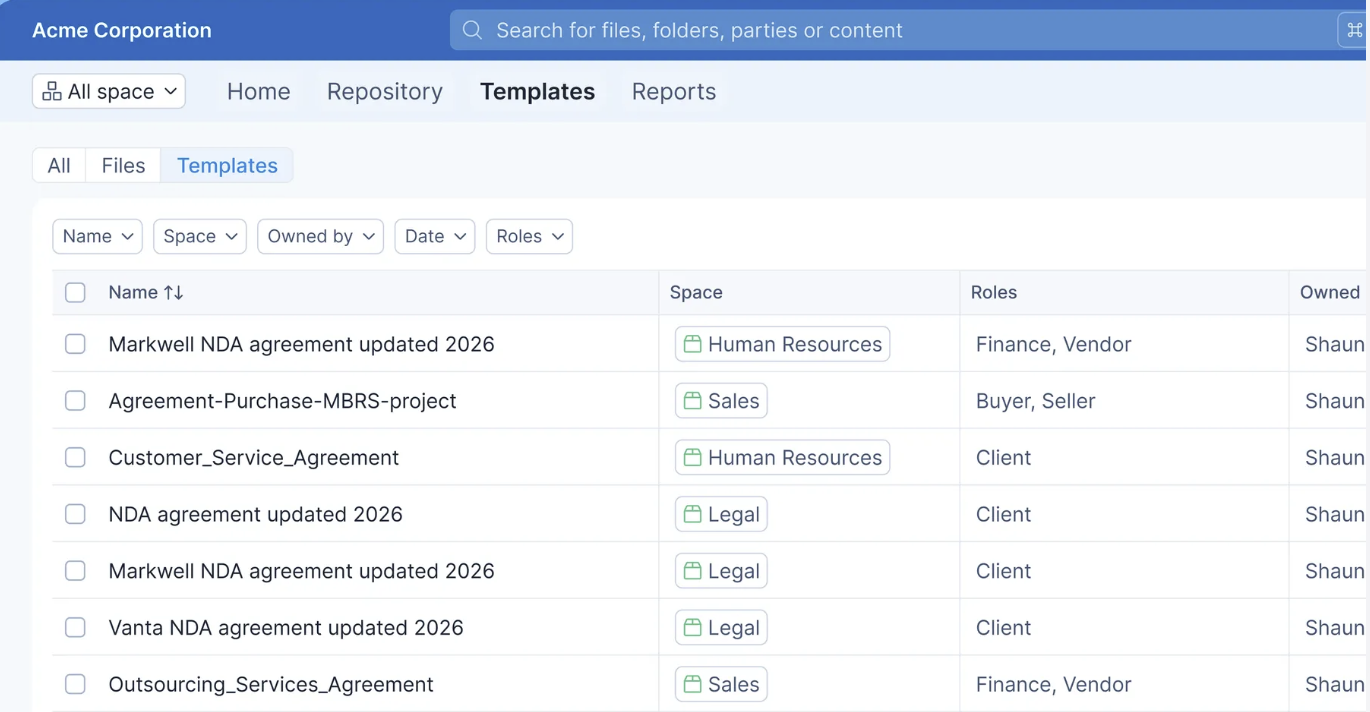
Task: Click the Legal icon in NDA agreement row
Action: [x=692, y=514]
